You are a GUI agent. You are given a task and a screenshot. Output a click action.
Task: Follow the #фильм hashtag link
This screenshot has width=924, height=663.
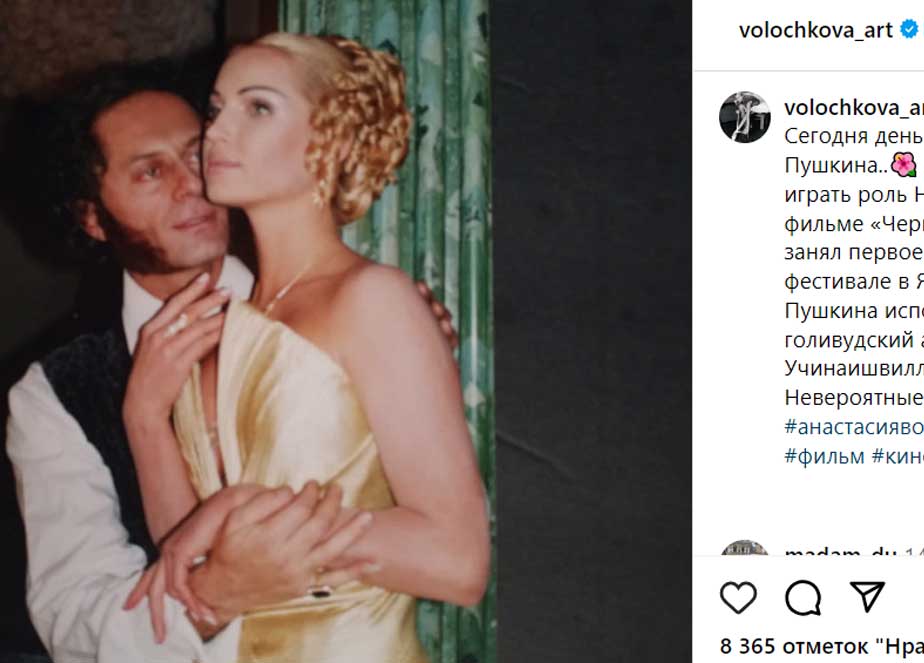click(824, 455)
